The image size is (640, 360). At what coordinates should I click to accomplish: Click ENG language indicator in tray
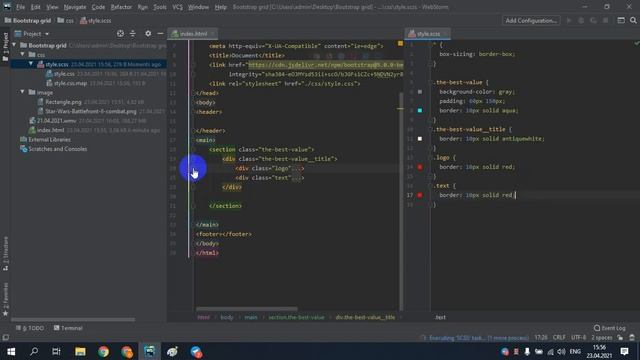[x=575, y=351]
